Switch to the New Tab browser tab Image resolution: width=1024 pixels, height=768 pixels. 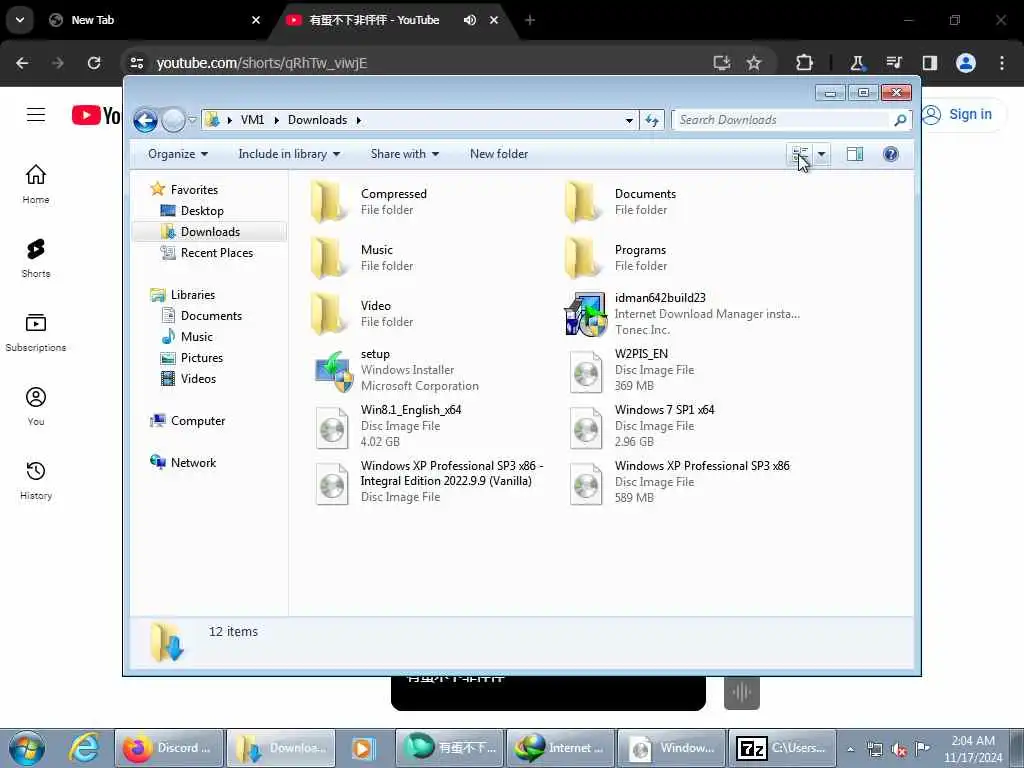coord(154,20)
